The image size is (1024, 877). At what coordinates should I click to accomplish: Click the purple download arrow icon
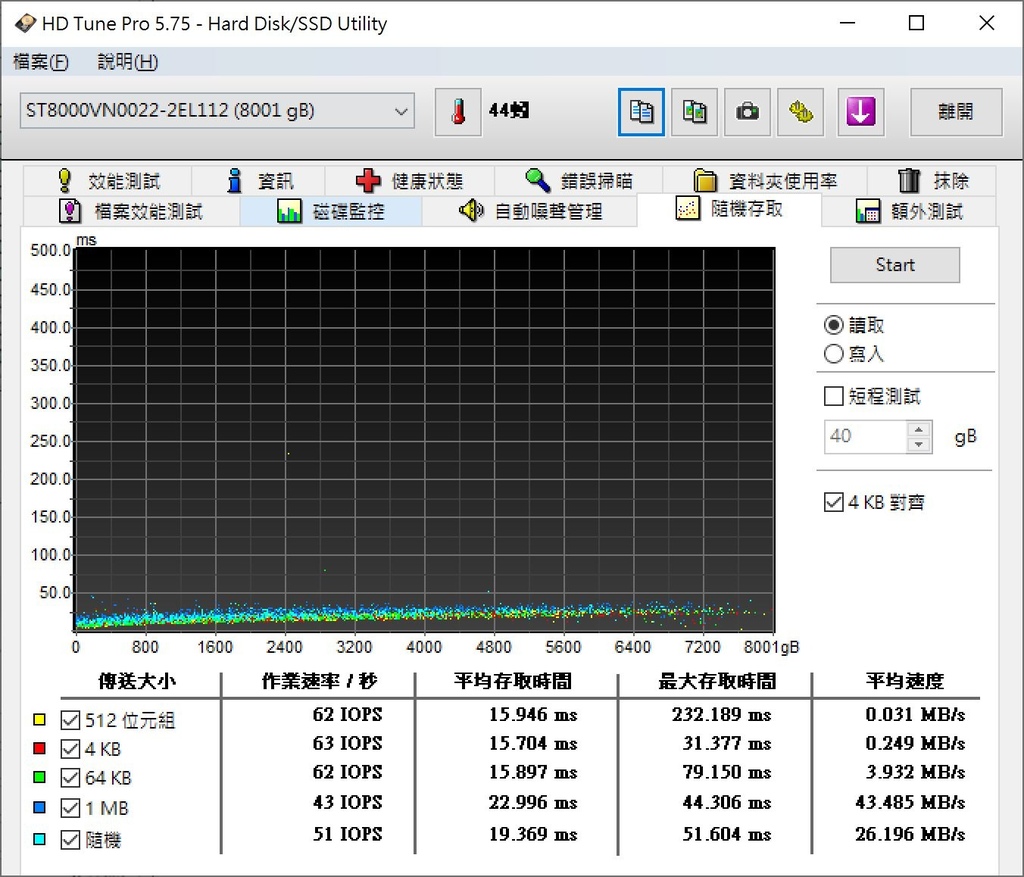pos(861,112)
